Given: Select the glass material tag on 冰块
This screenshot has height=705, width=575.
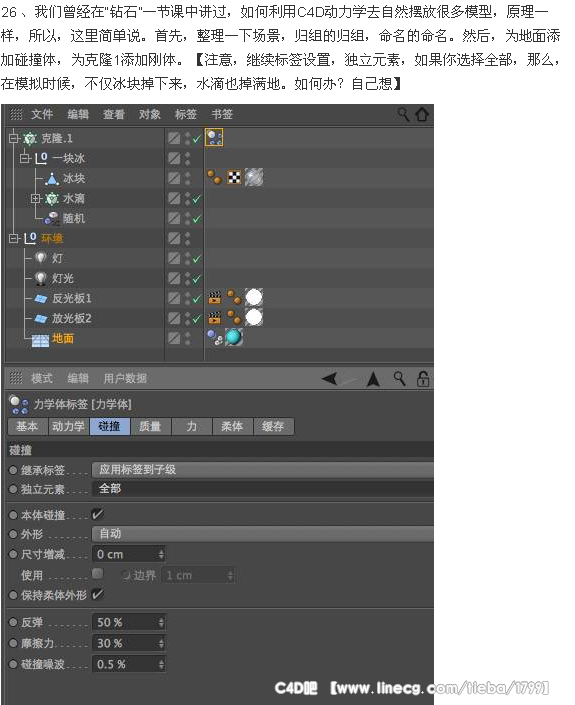Looking at the screenshot, I should [254, 177].
